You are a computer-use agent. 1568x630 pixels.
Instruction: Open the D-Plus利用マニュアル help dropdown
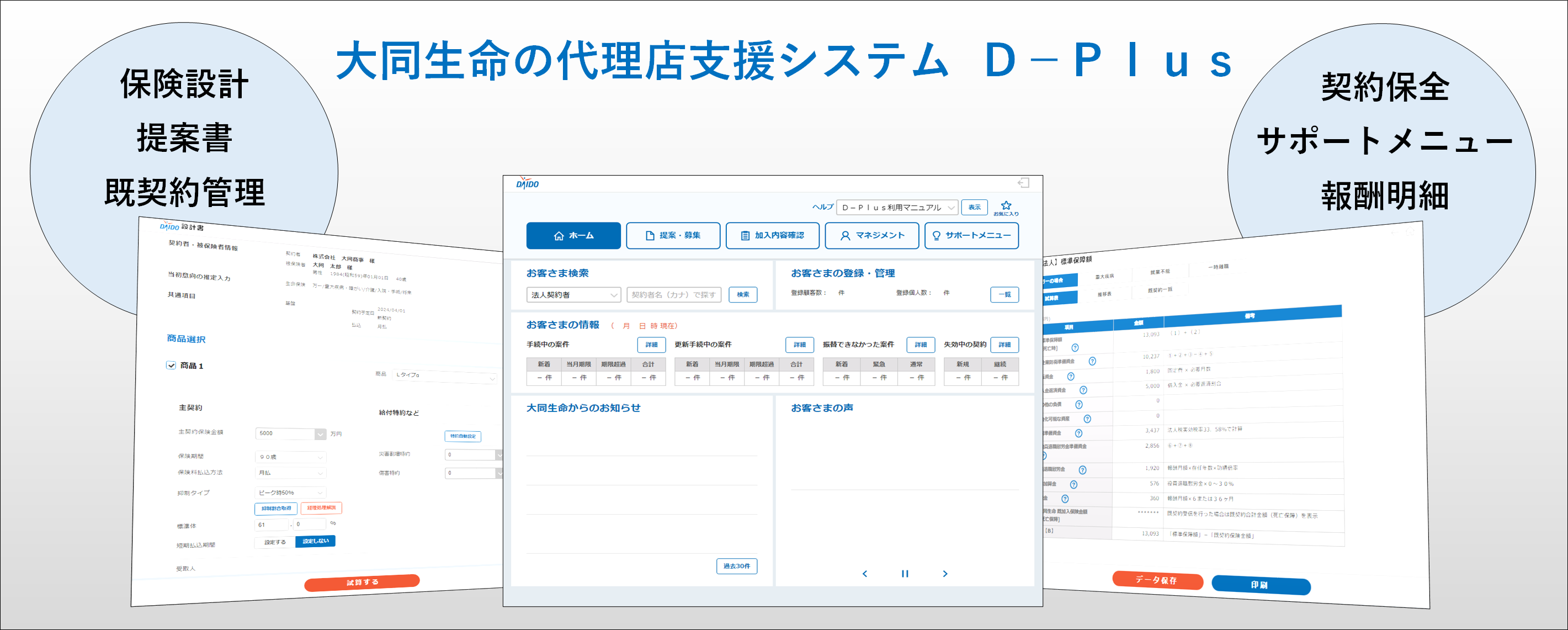(x=897, y=208)
